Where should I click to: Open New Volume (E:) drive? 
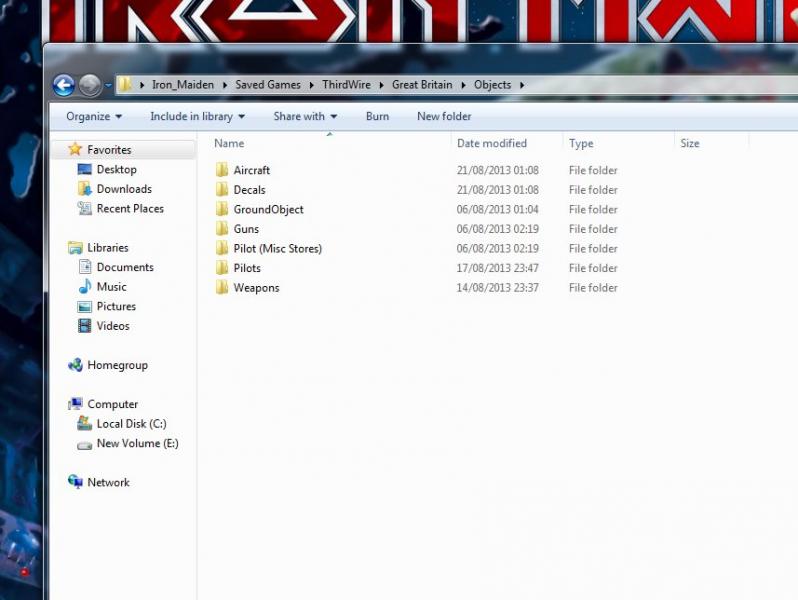coord(137,444)
